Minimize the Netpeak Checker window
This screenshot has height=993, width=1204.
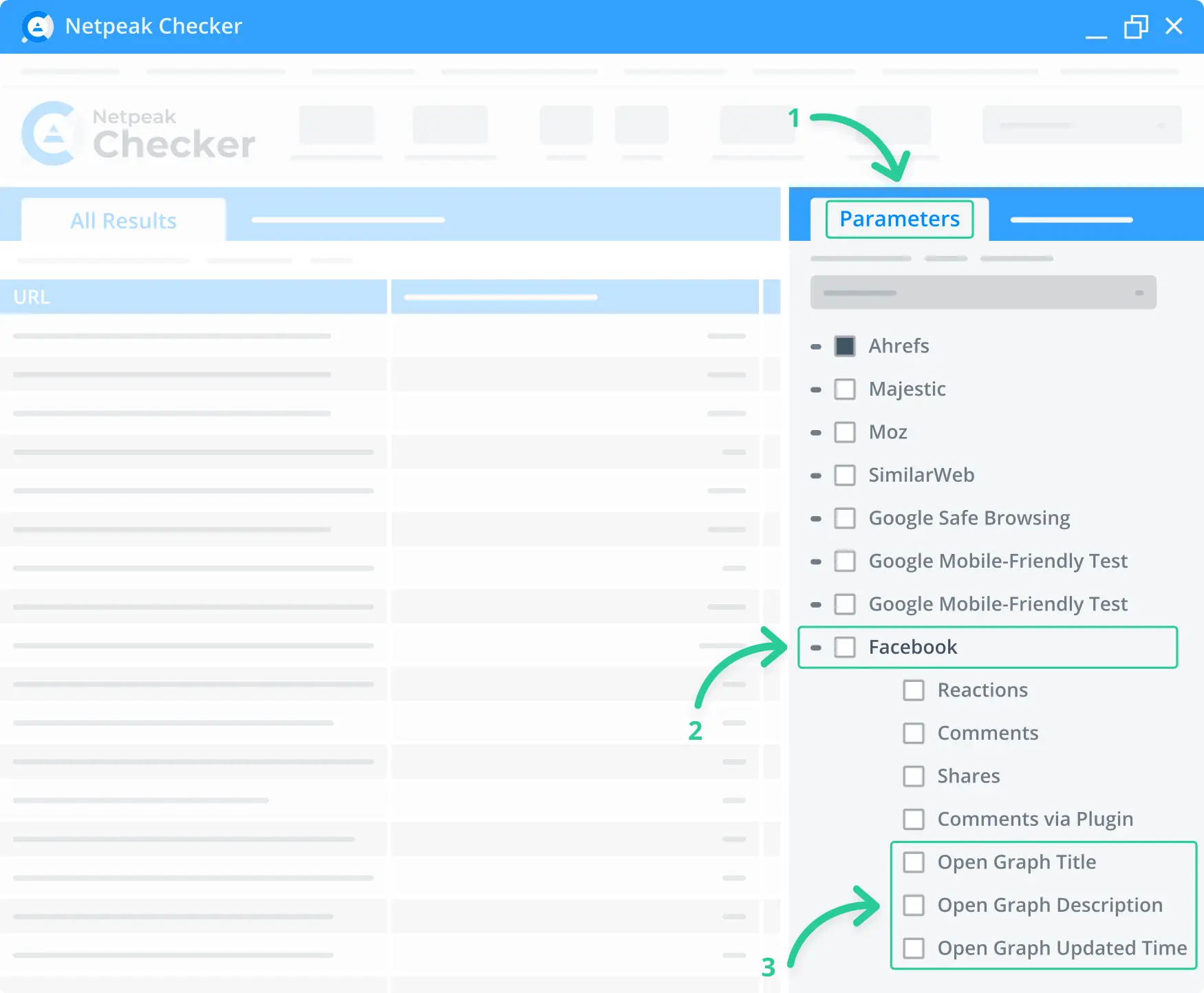[x=1096, y=36]
